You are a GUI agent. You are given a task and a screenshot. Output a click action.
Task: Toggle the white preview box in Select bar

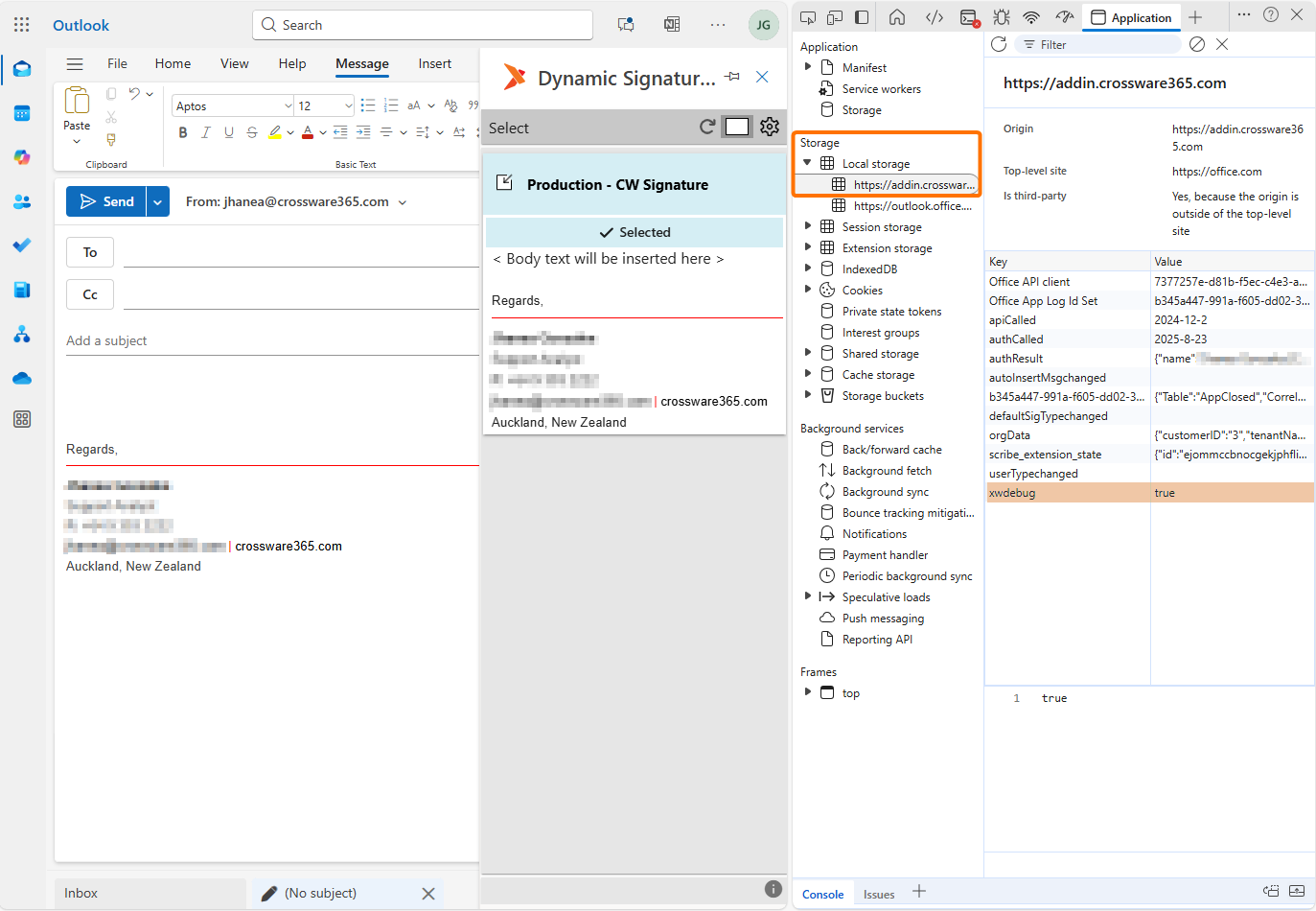(x=737, y=127)
